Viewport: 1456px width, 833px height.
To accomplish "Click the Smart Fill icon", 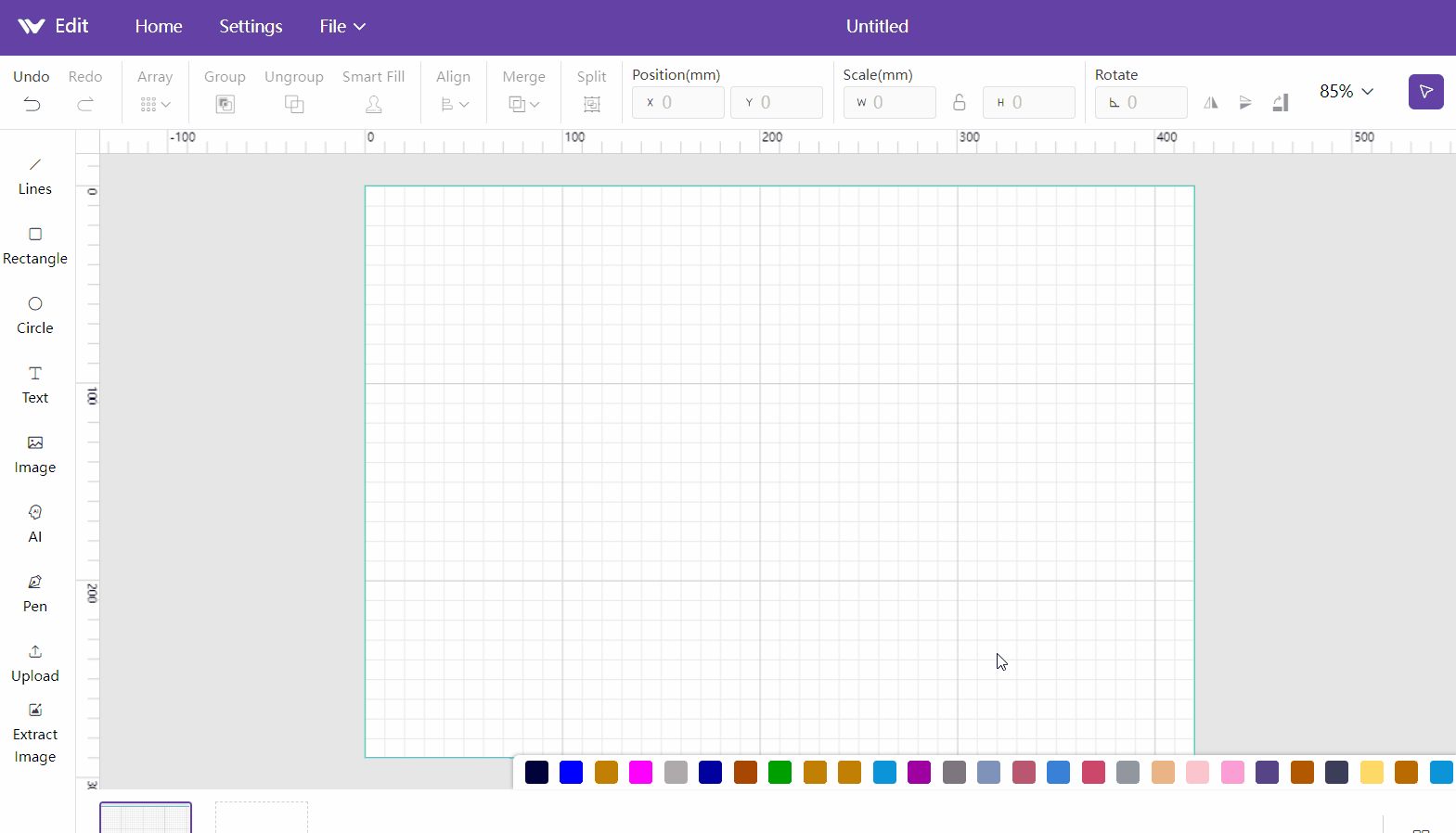I will tap(374, 104).
